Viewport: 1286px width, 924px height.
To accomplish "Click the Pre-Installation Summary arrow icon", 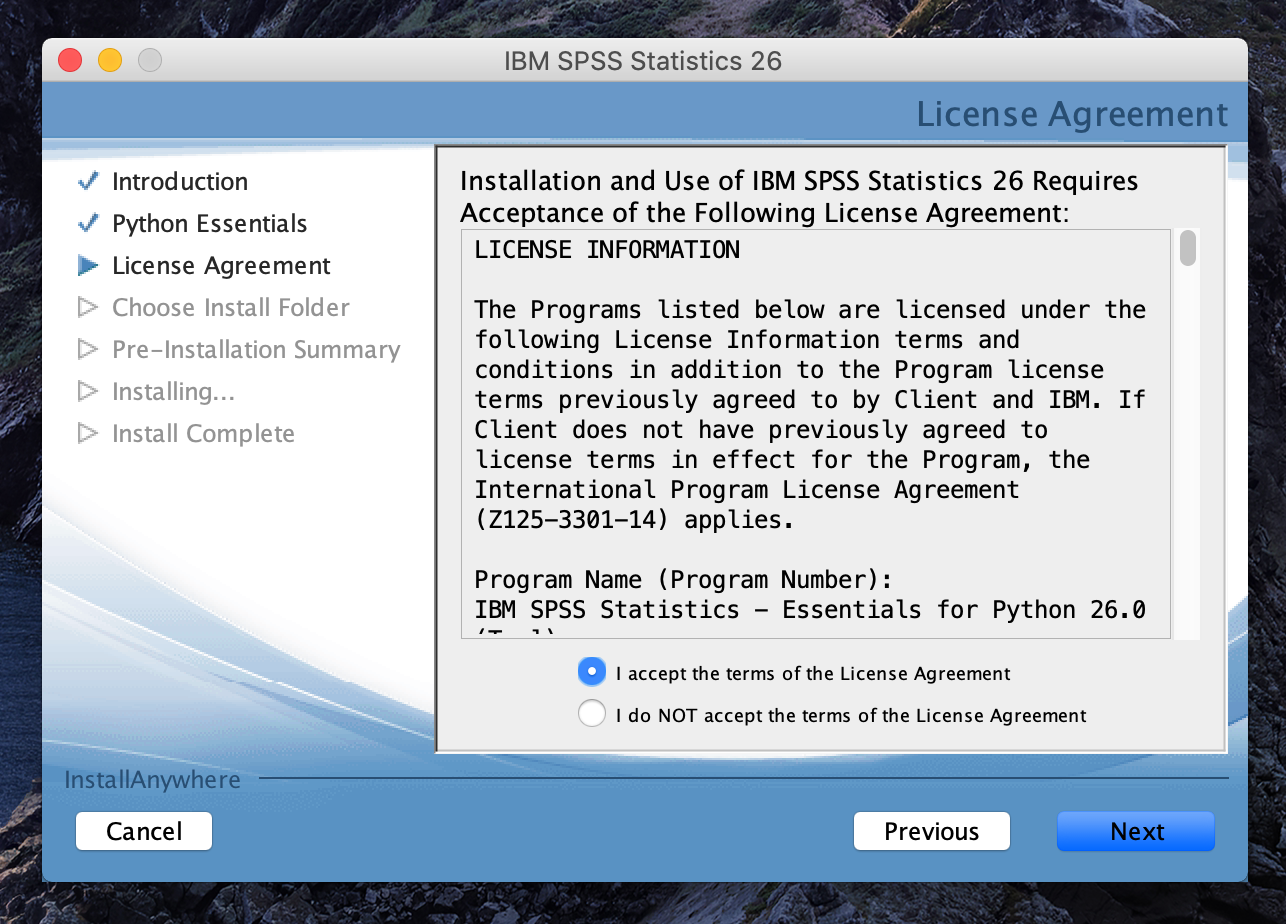I will click(x=88, y=349).
